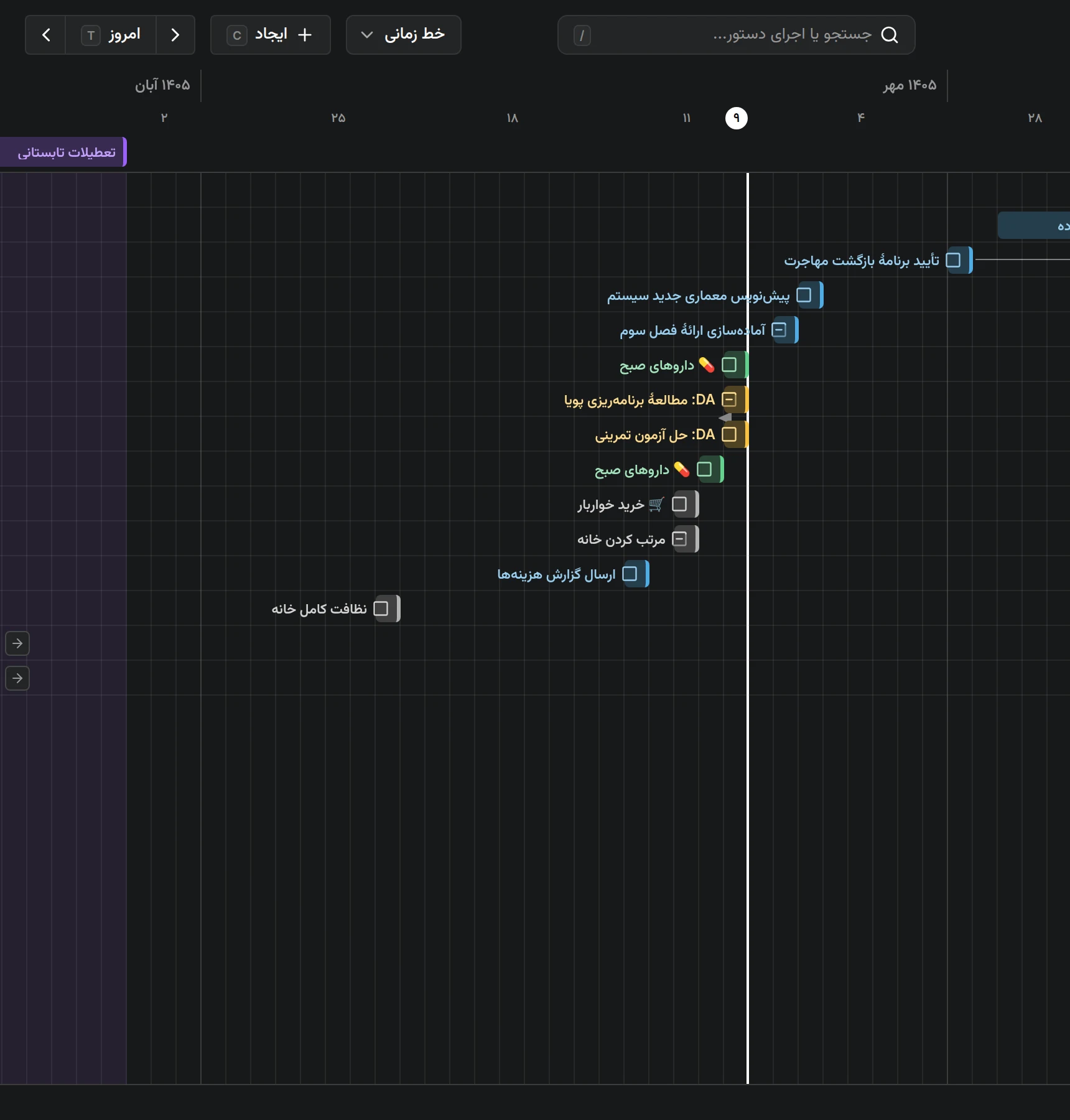Check off تأیید برنامهٔ بازگشت مهاجرت task
Screen dimensions: 1070x1120
pos(953,260)
